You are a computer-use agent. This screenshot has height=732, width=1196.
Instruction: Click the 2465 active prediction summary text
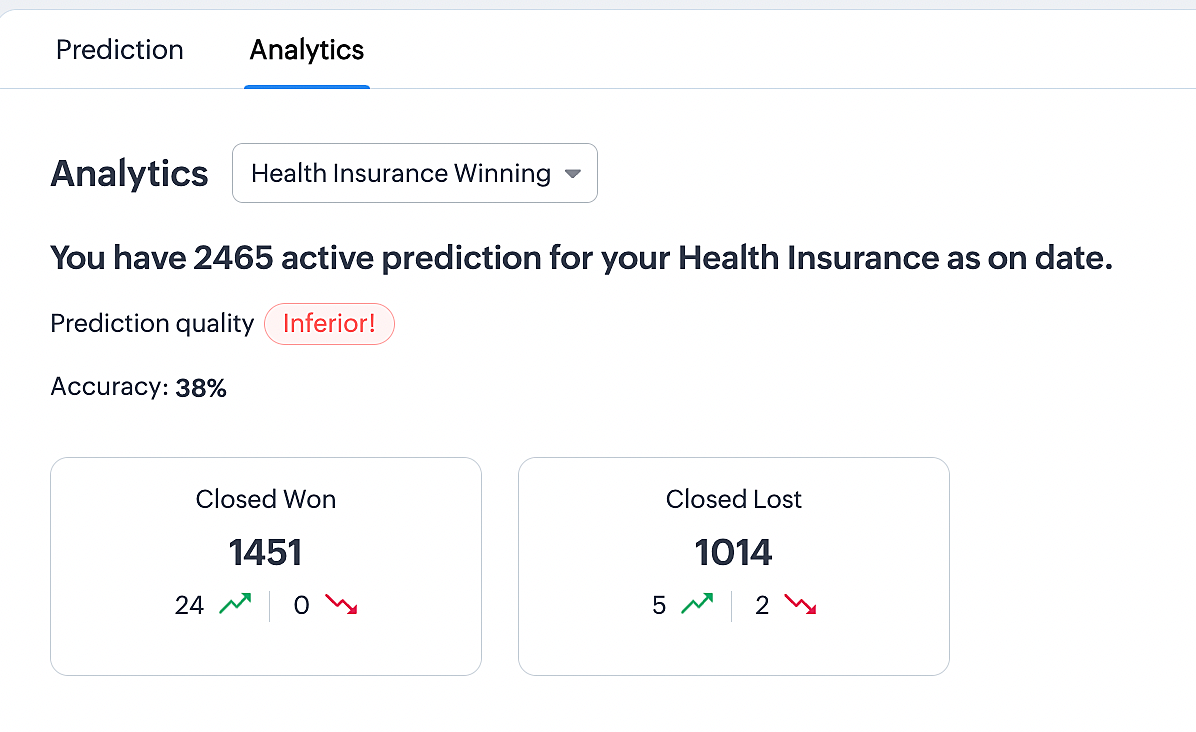(x=581, y=258)
